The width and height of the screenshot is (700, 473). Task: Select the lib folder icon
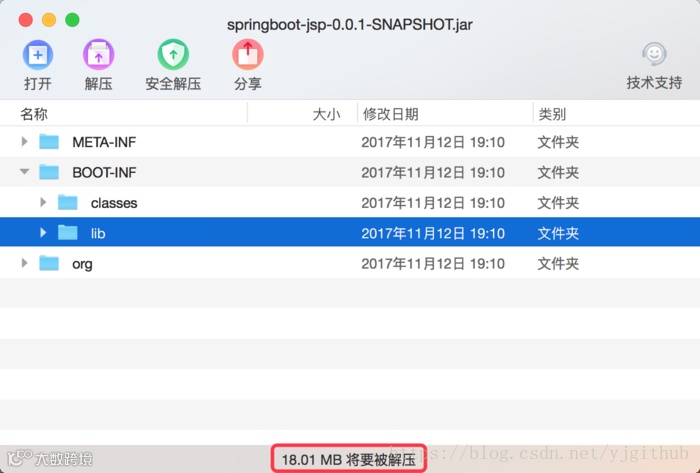pyautogui.click(x=68, y=233)
